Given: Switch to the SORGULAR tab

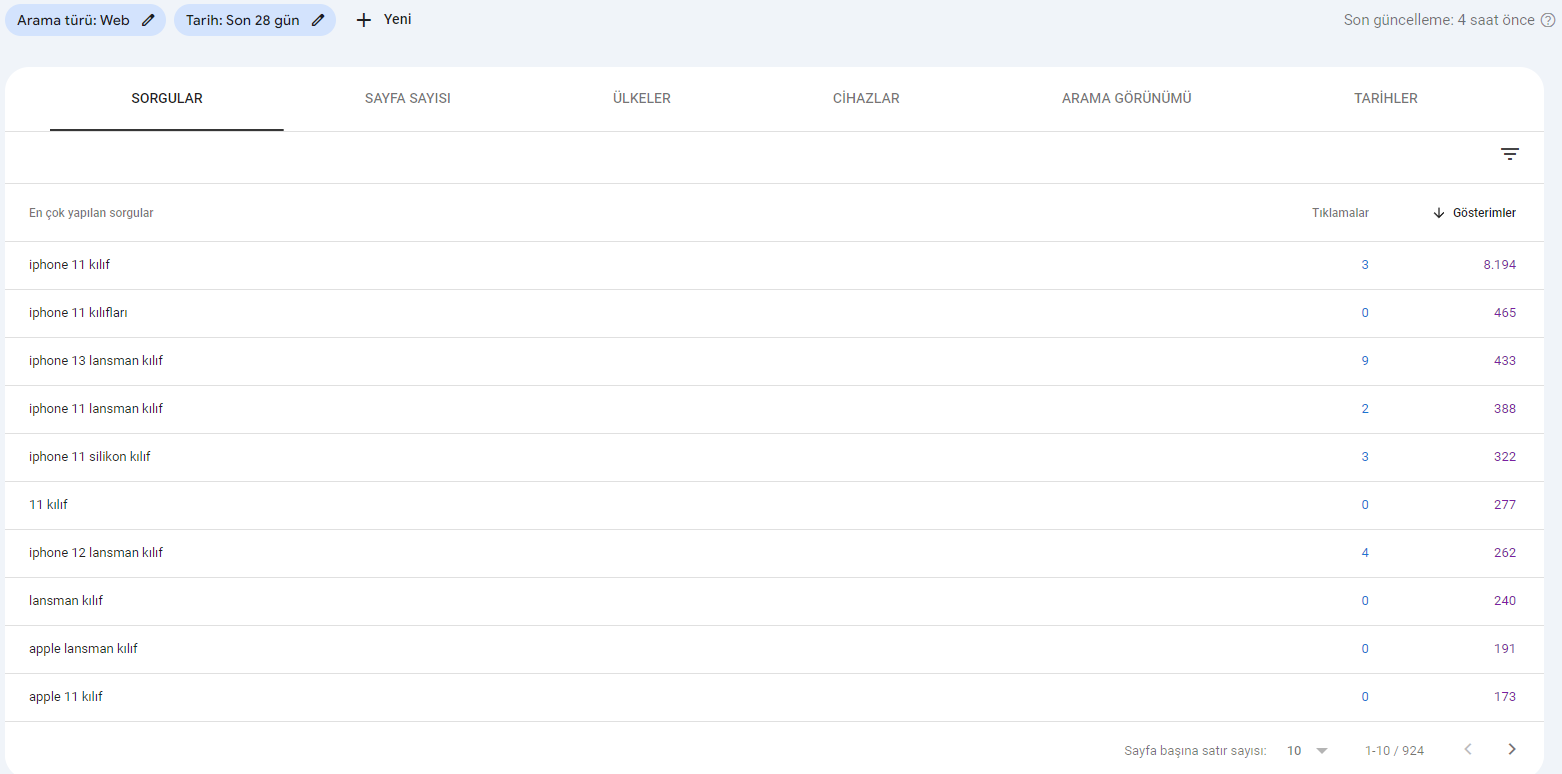Looking at the screenshot, I should (x=167, y=99).
